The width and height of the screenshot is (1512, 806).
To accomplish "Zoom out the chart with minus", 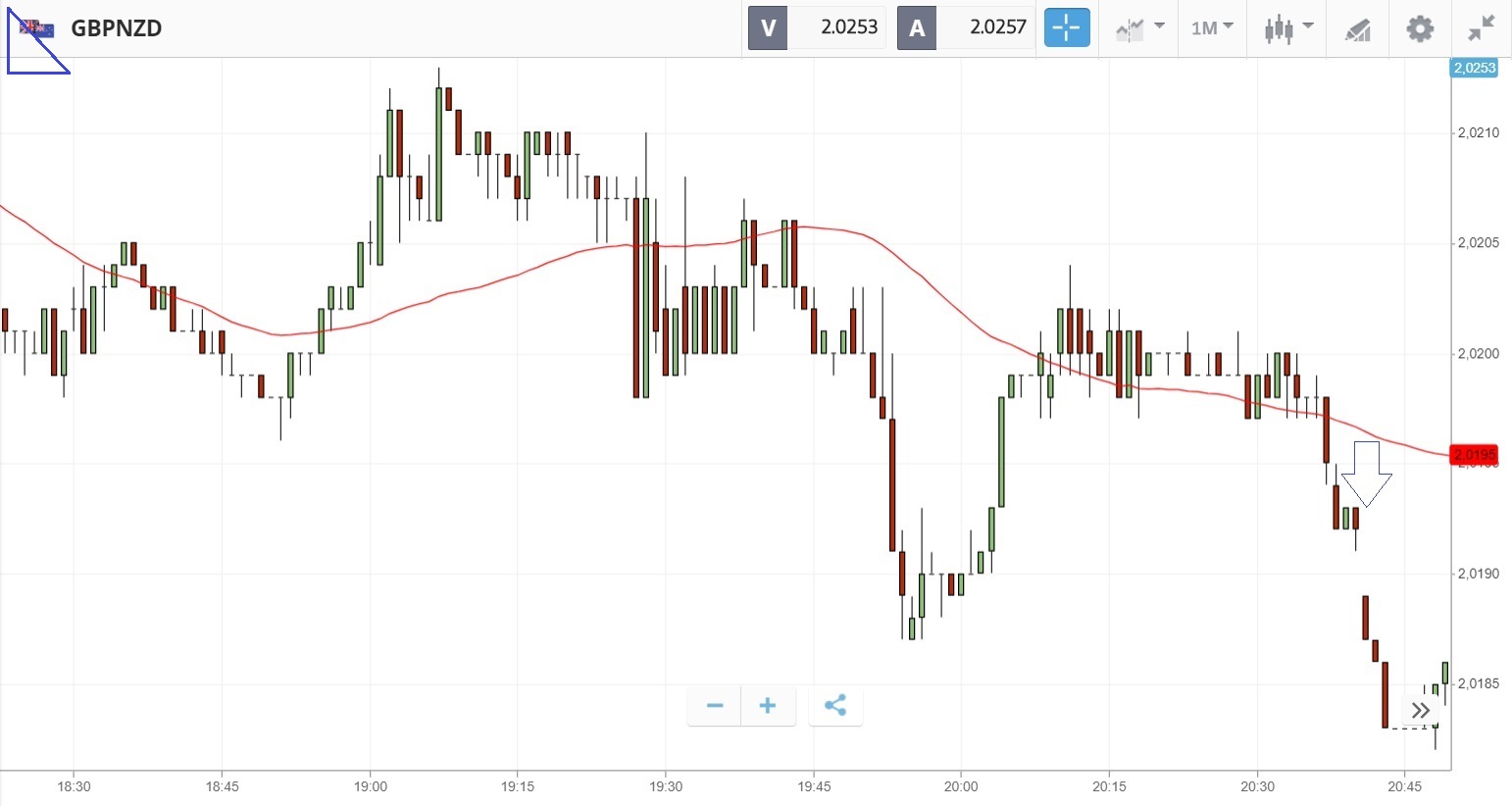I will 715,706.
